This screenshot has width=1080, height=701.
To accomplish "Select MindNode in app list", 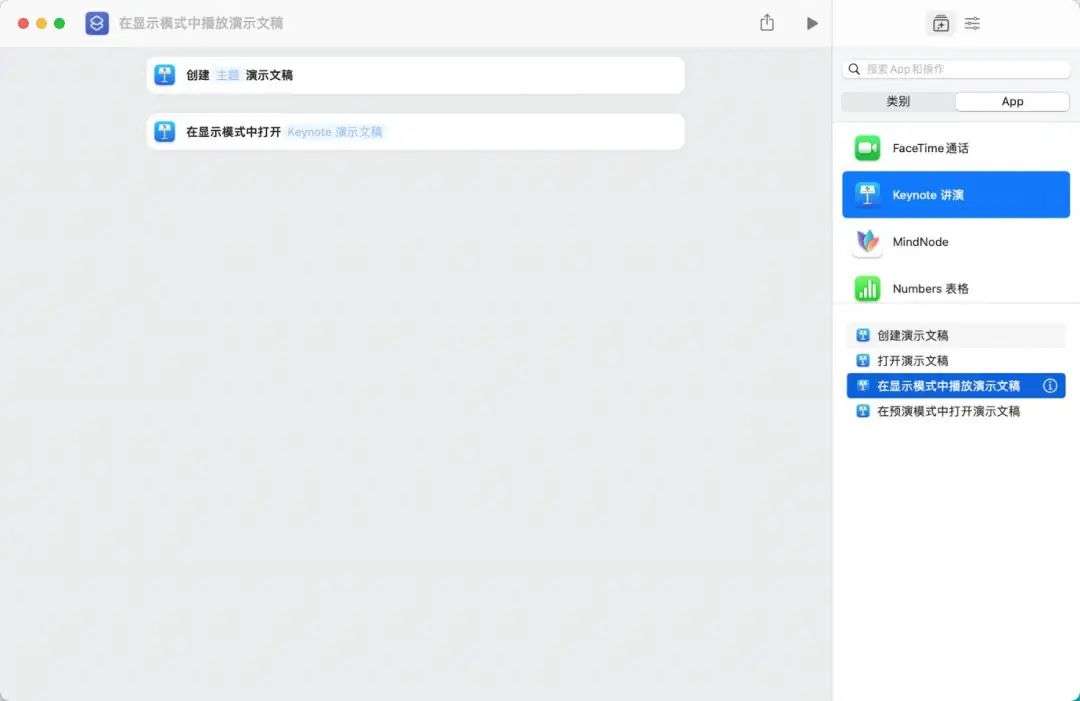I will (956, 242).
